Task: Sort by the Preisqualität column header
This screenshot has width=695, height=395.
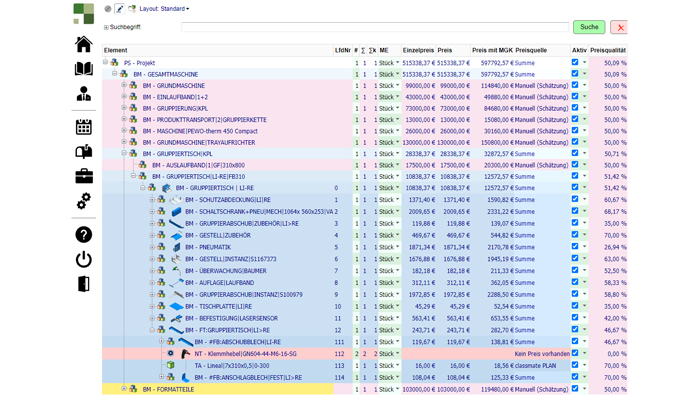Action: click(x=608, y=50)
